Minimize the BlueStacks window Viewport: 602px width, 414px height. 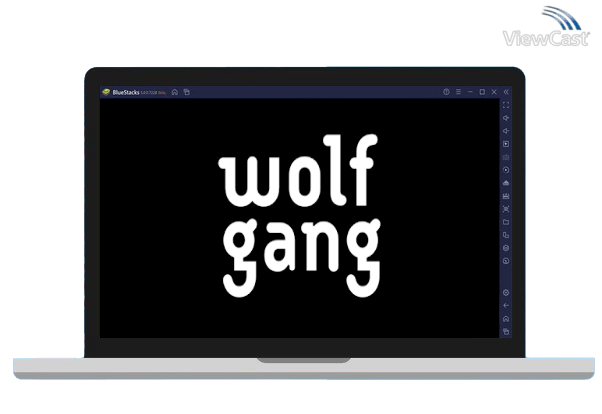coord(470,92)
